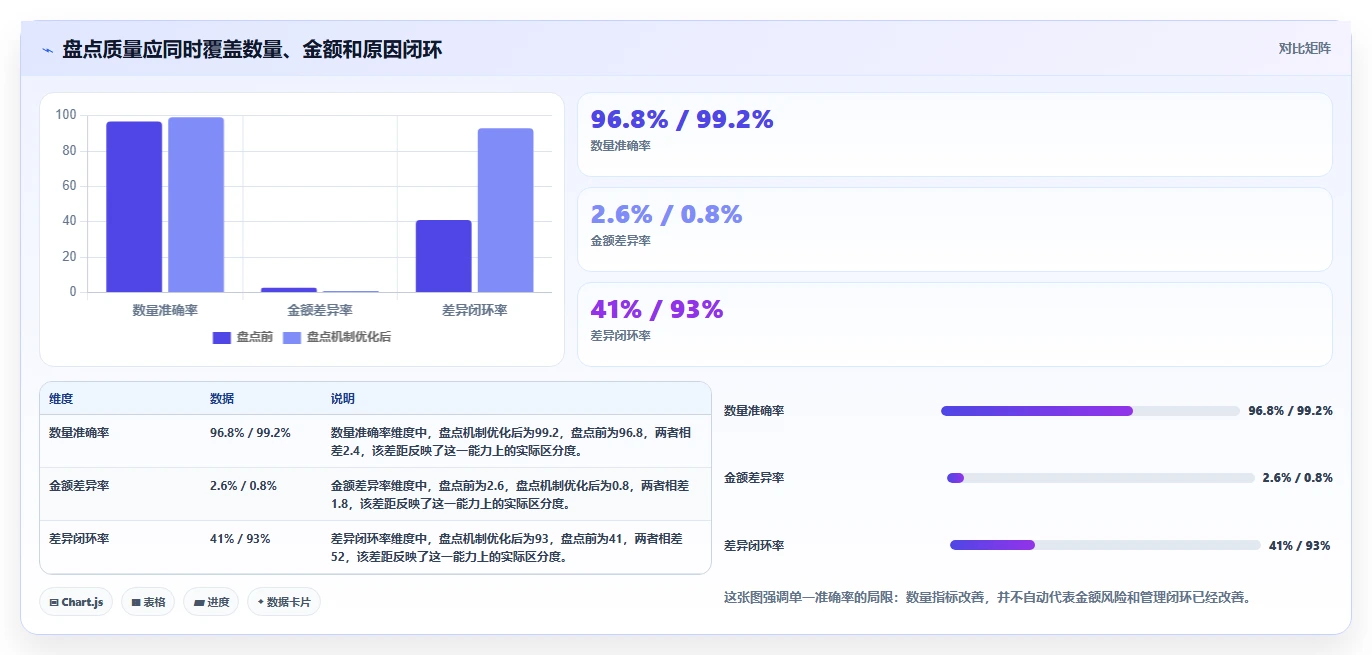Click the 差异闭环率 progress bar
The width and height of the screenshot is (1372, 655).
click(x=1105, y=545)
